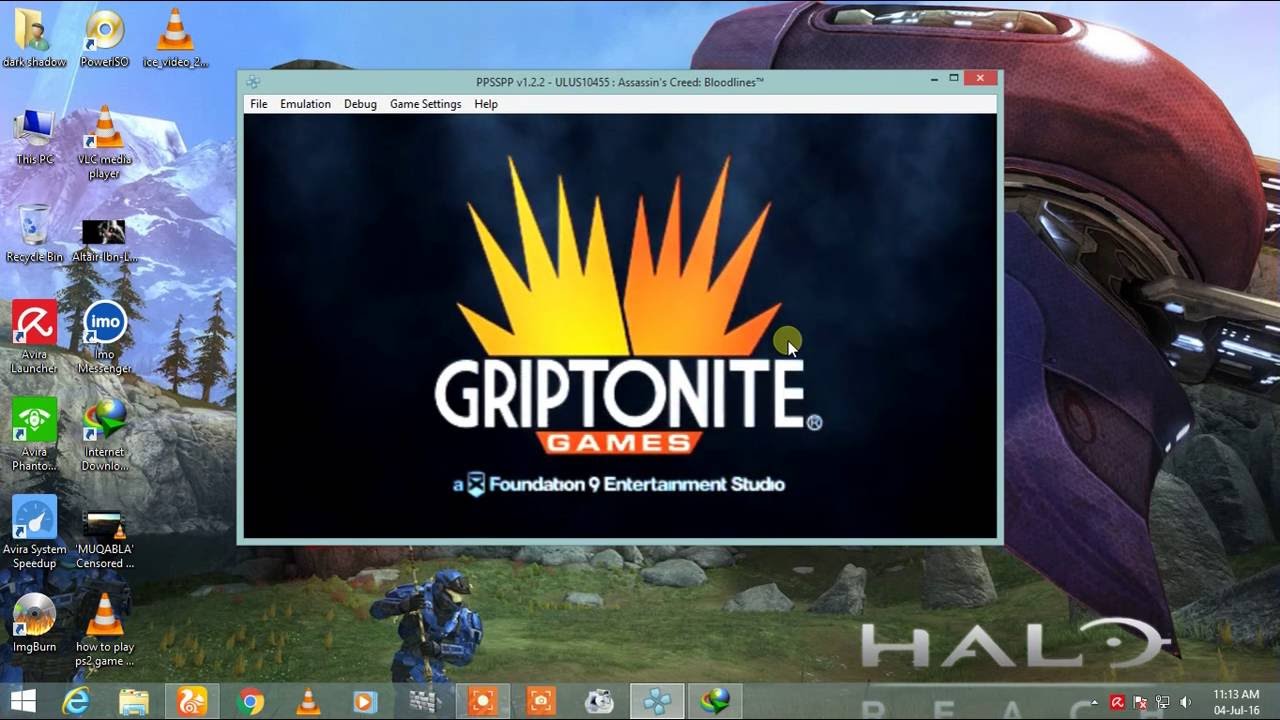Image resolution: width=1280 pixels, height=720 pixels.
Task: Switch to the orange screen recorder taskbar app
Action: pos(483,702)
